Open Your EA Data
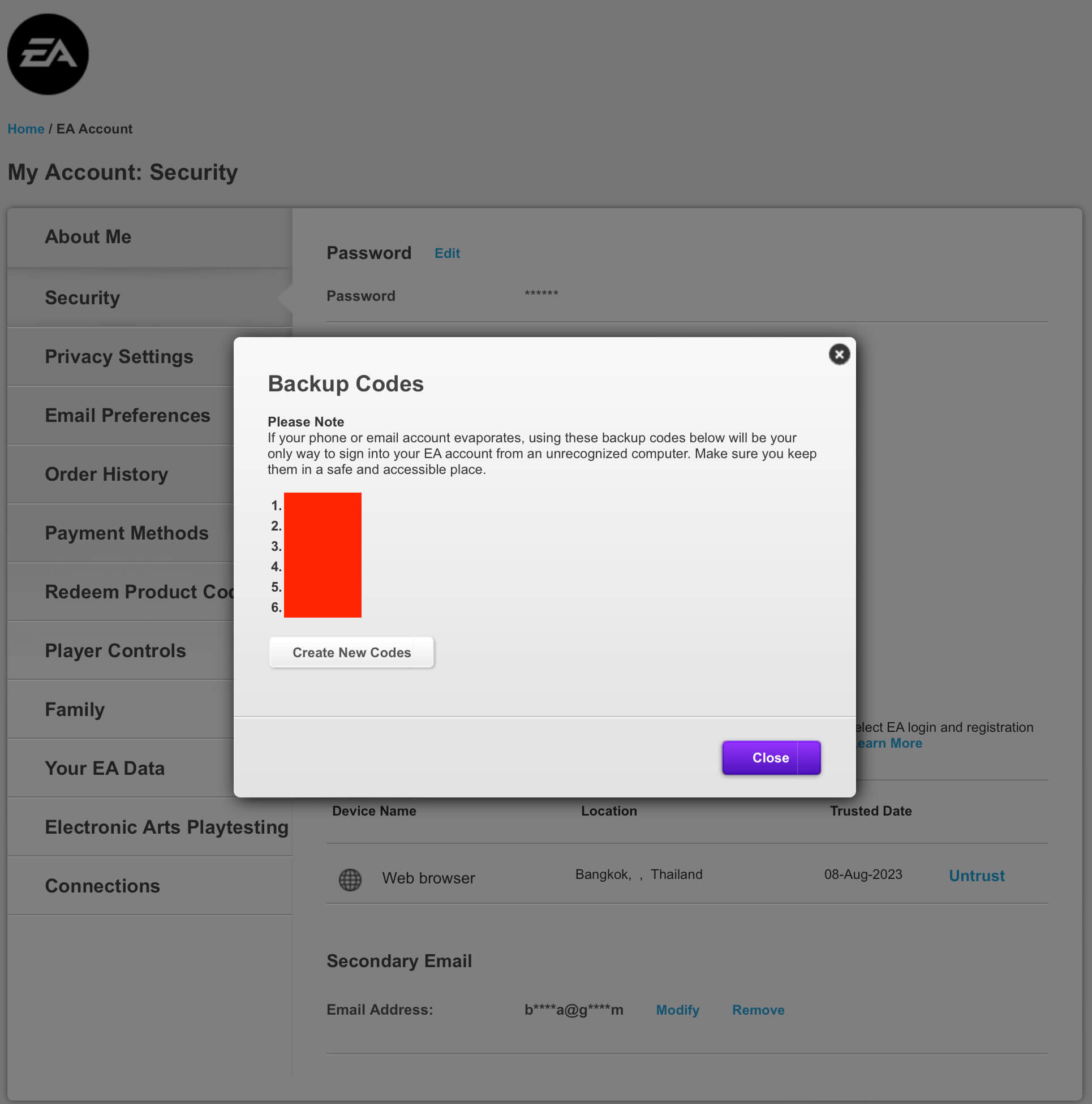Screen dimensions: 1092x1104 105,768
